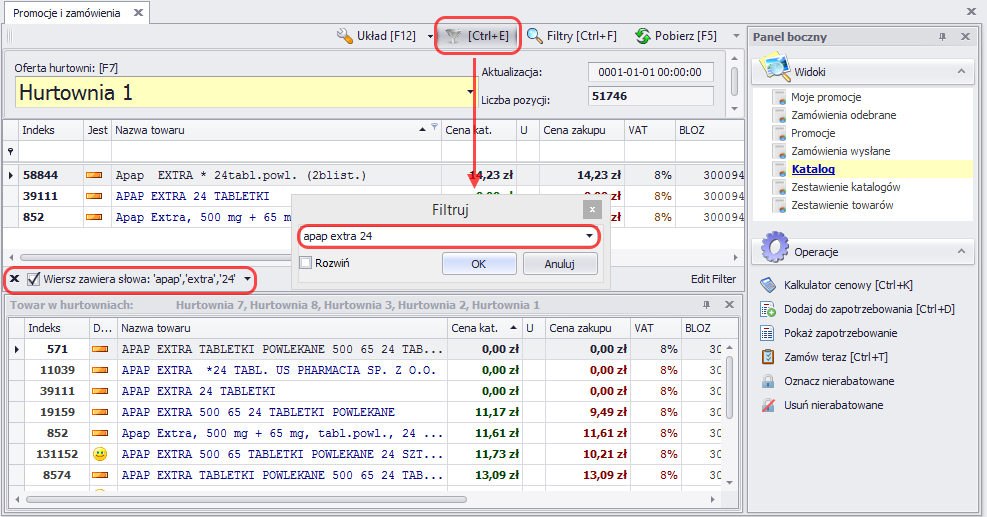This screenshot has height=517, width=987.
Task: Click the Edit Filter link
Action: tap(712, 279)
